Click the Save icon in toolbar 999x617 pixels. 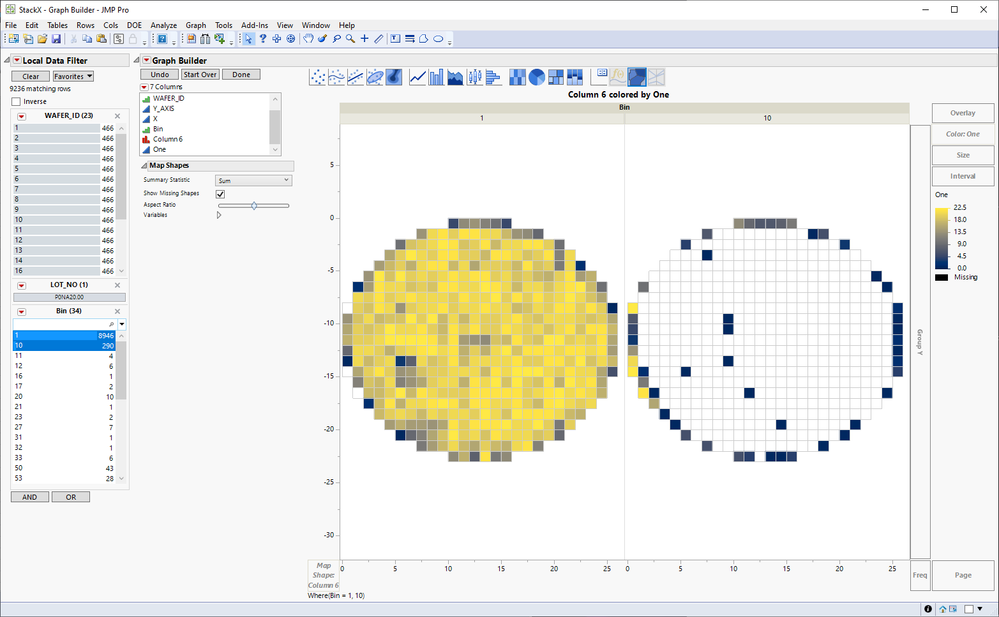click(56, 39)
